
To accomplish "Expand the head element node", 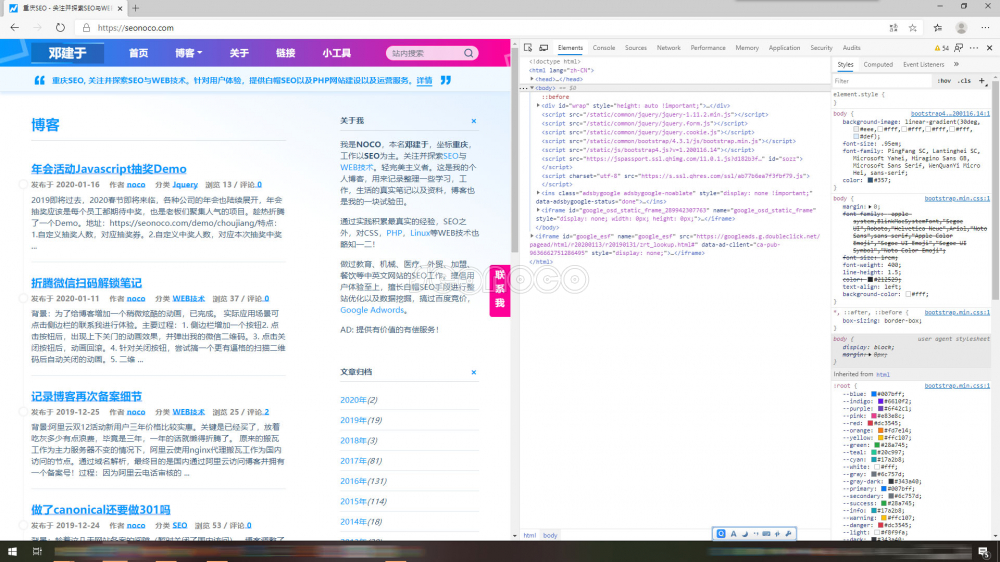I will [x=532, y=79].
